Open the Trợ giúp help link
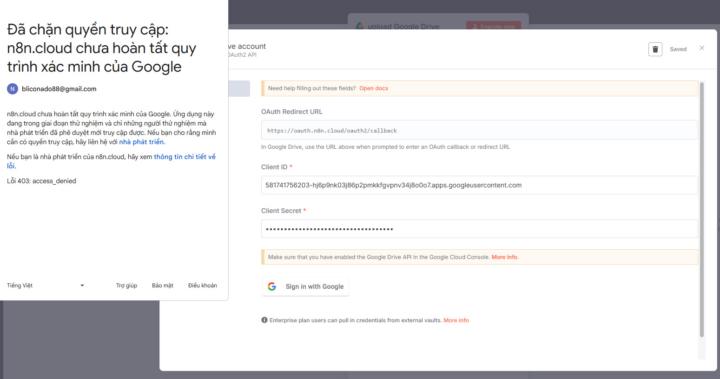This screenshot has width=720, height=379. point(126,285)
